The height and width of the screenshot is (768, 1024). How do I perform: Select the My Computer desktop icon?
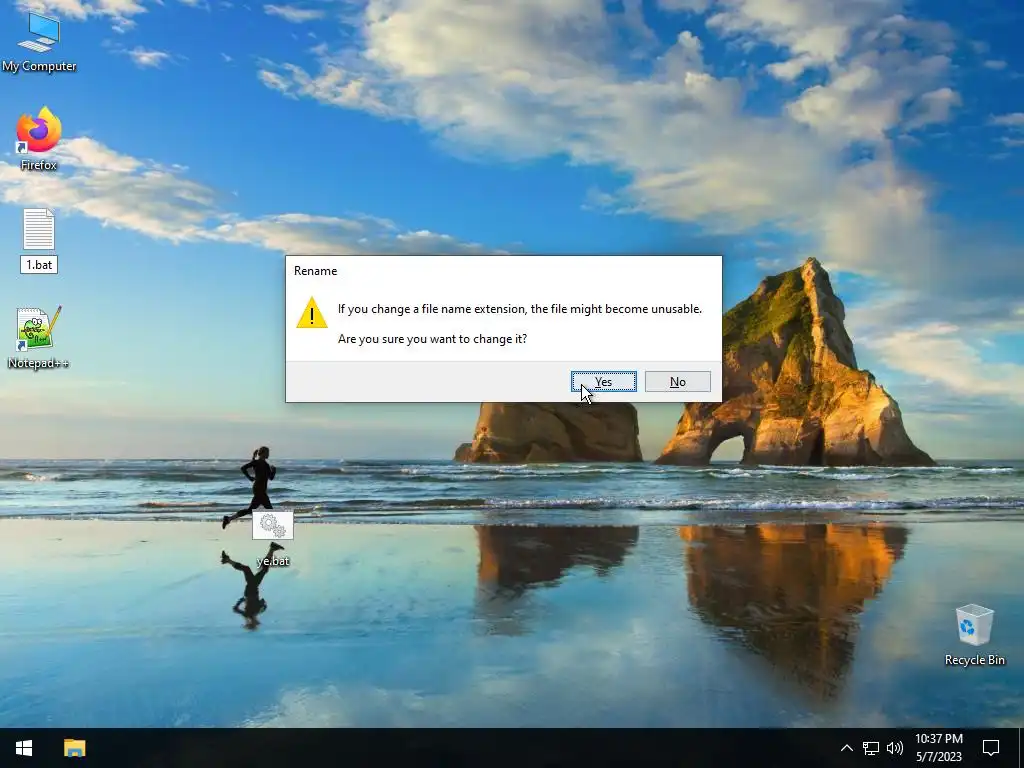[x=39, y=33]
